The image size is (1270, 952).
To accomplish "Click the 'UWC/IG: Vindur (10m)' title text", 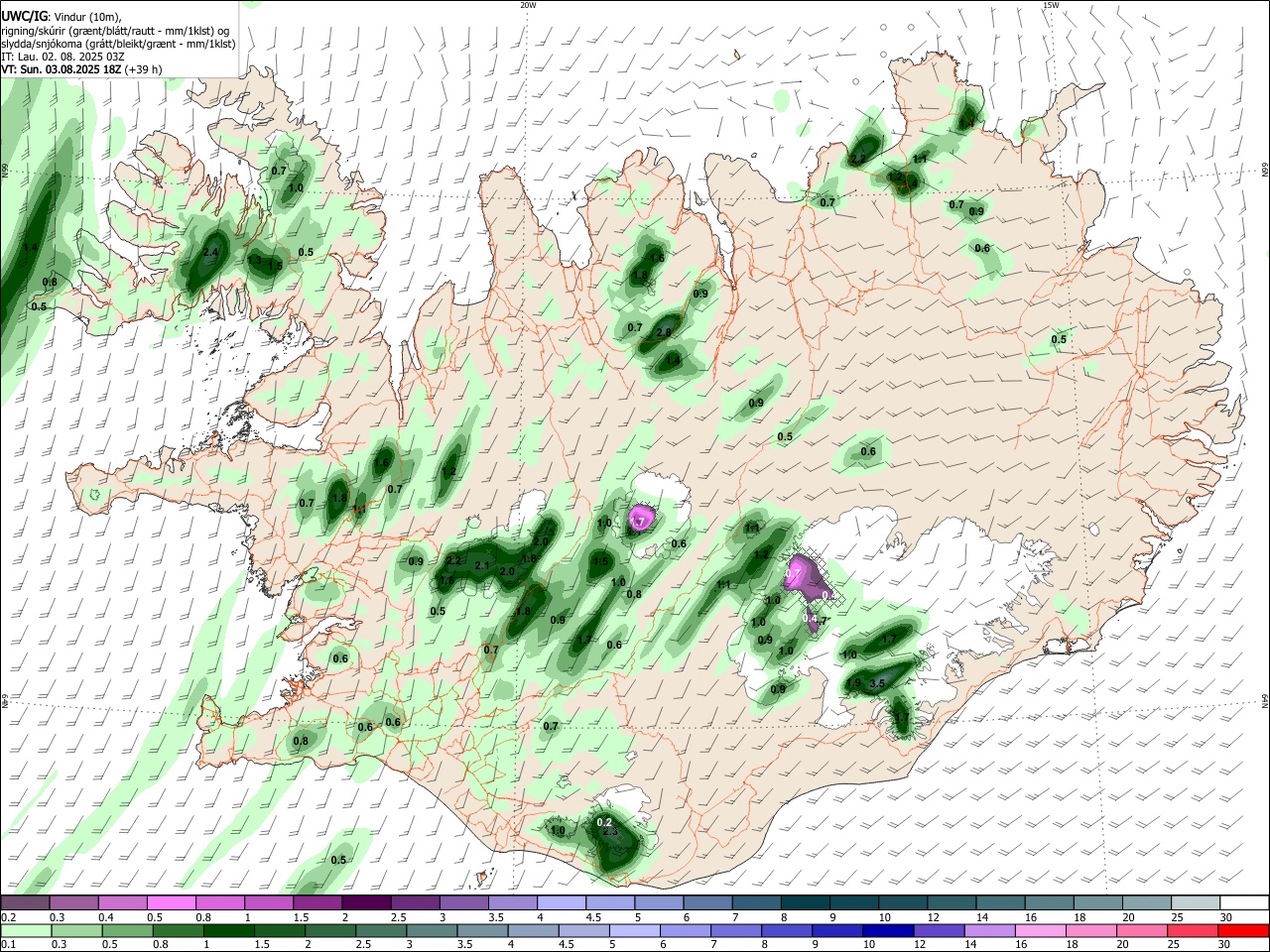I will pyautogui.click(x=61, y=16).
